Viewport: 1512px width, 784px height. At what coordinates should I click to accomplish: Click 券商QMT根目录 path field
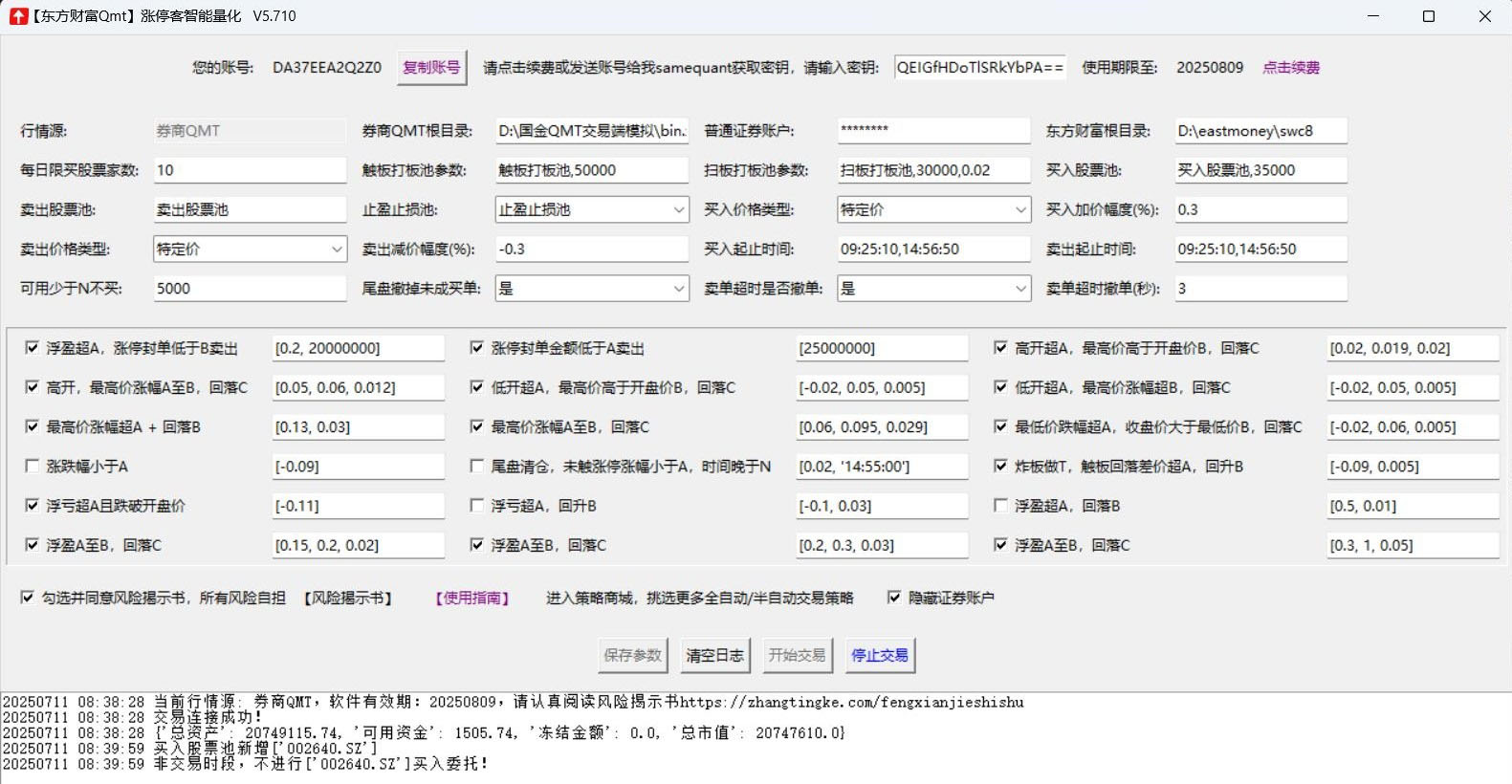(592, 131)
